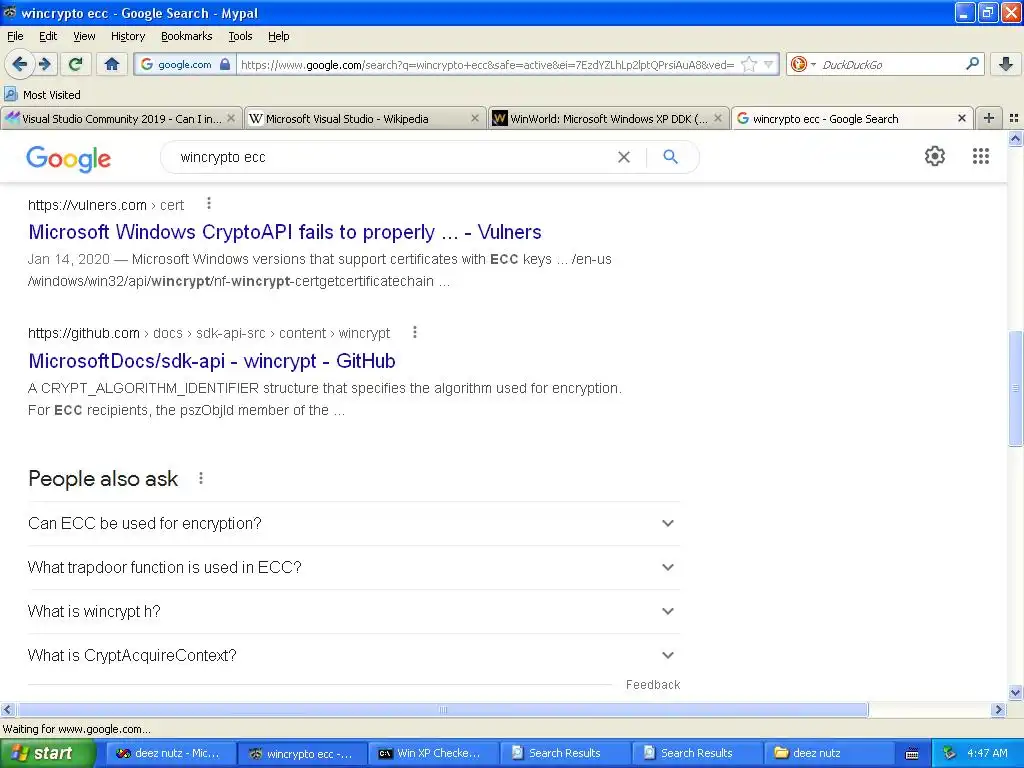Image resolution: width=1024 pixels, height=768 pixels.
Task: Open the MicrosoftDocs sdk-api wincrypt GitHub link
Action: [212, 360]
